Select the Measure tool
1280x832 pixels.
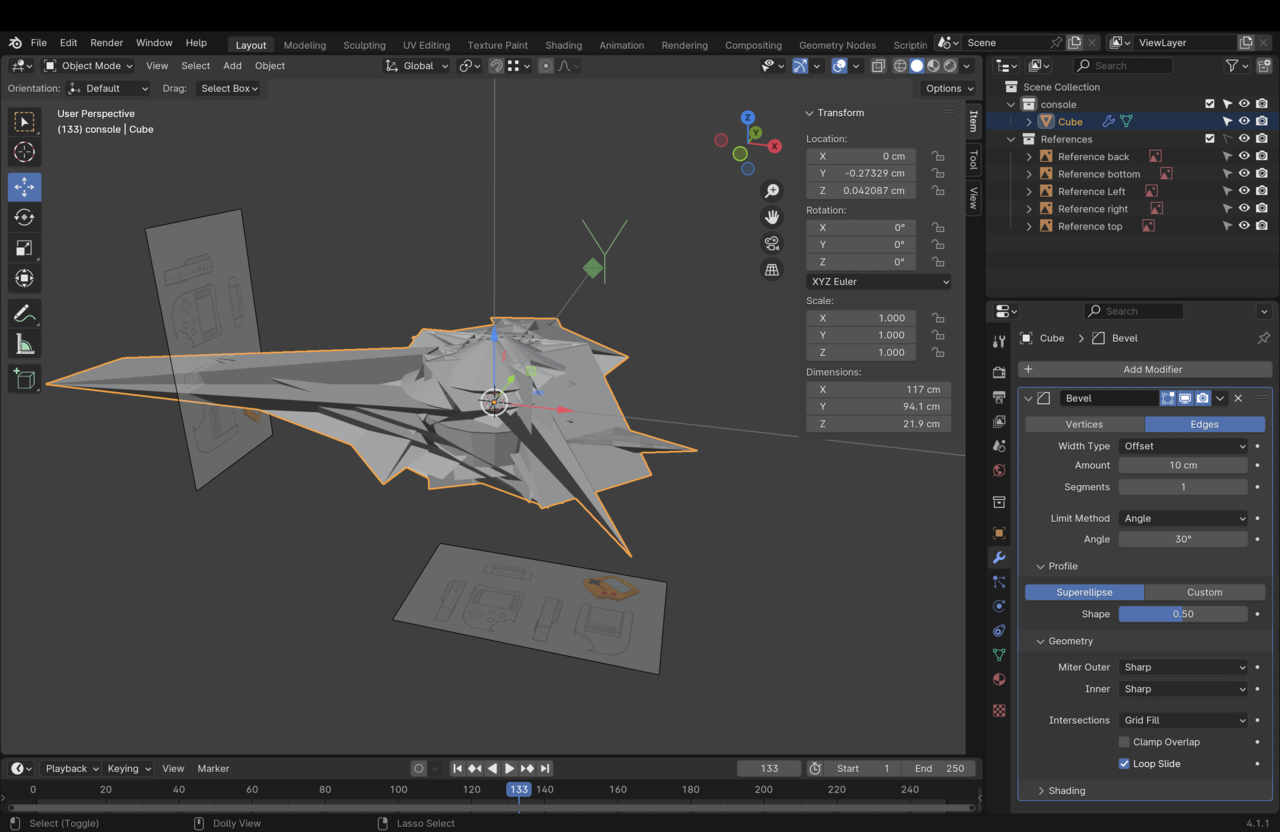[25, 345]
